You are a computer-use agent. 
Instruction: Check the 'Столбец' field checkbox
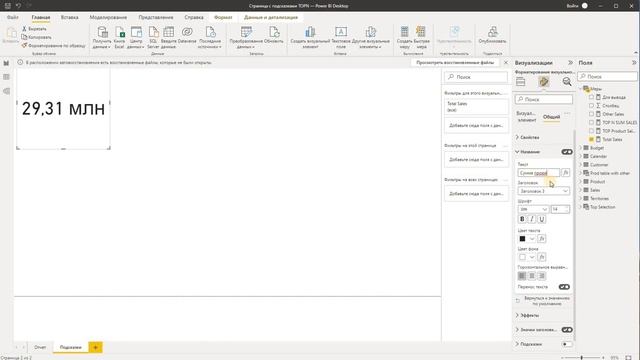point(591,106)
